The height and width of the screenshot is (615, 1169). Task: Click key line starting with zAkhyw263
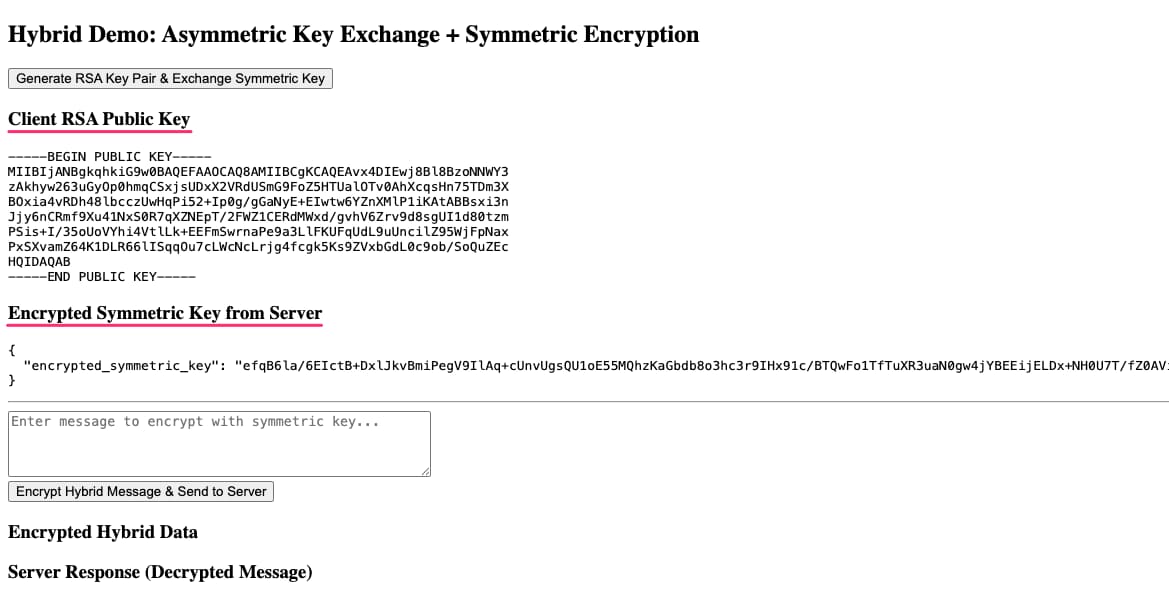[258, 187]
